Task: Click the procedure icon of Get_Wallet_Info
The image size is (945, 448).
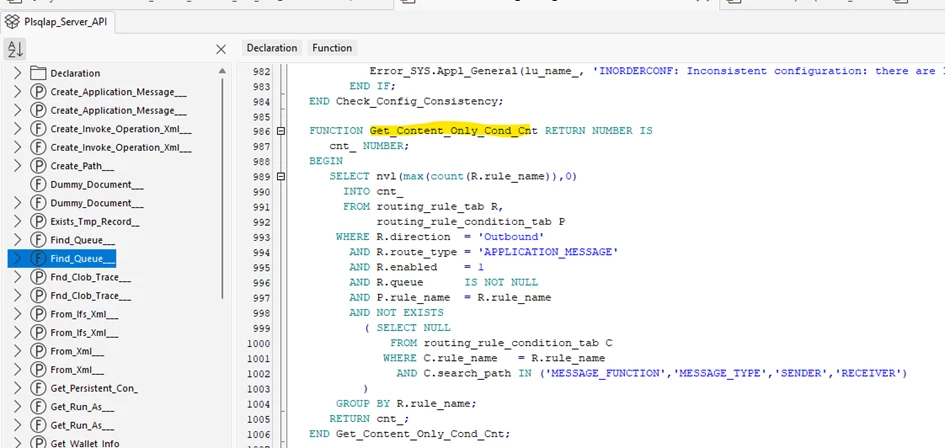Action: (38, 443)
